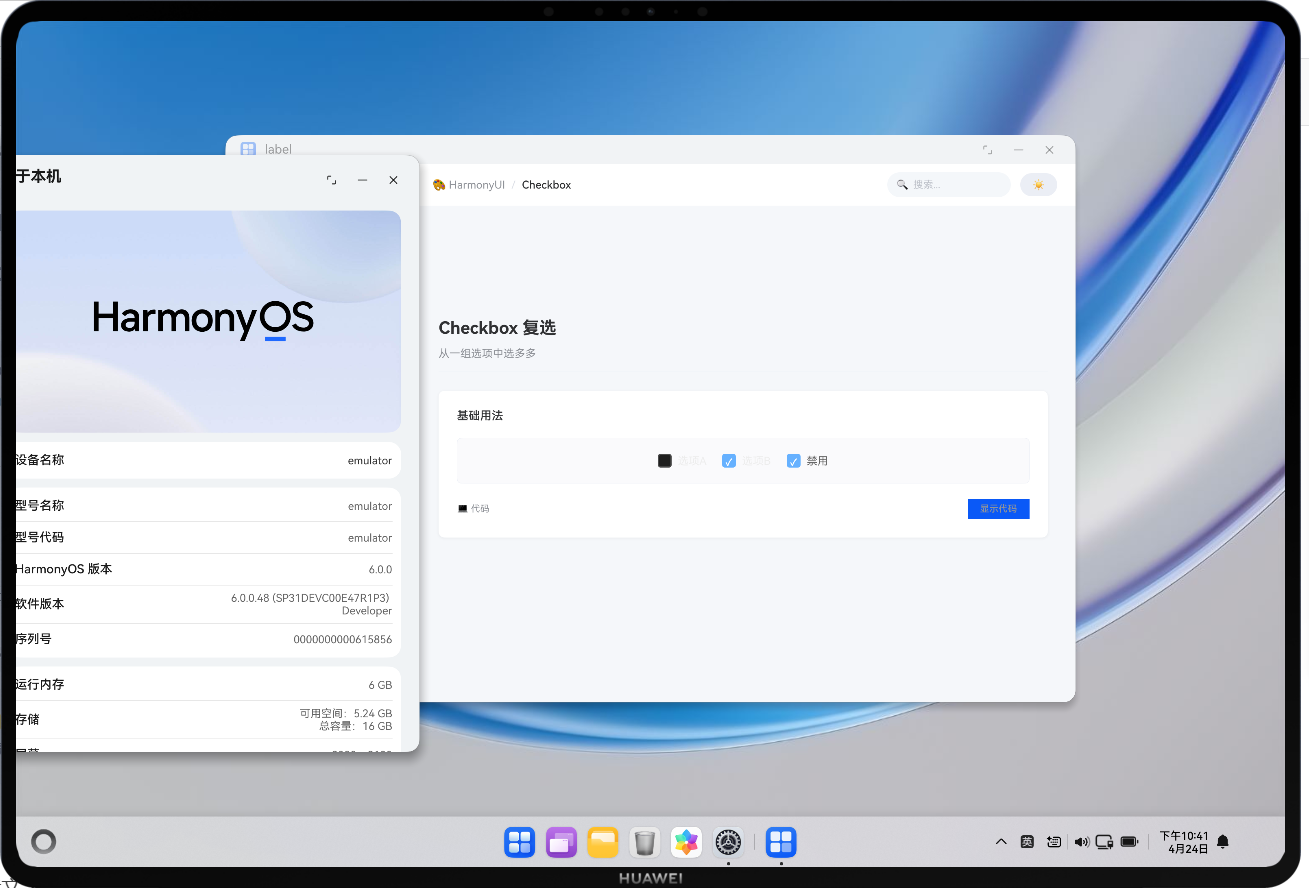This screenshot has height=888, width=1309.
Task: Click the 代码 laptop icon
Action: [x=462, y=509]
